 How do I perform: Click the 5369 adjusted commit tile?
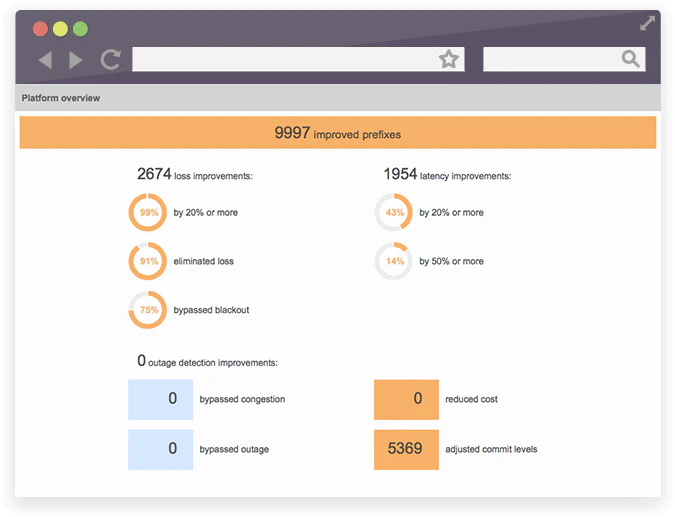406,449
